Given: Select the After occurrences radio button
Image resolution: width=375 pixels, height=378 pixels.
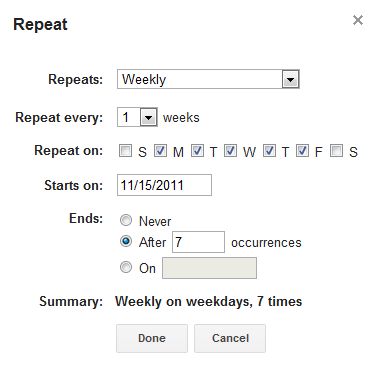Looking at the screenshot, I should pos(126,241).
